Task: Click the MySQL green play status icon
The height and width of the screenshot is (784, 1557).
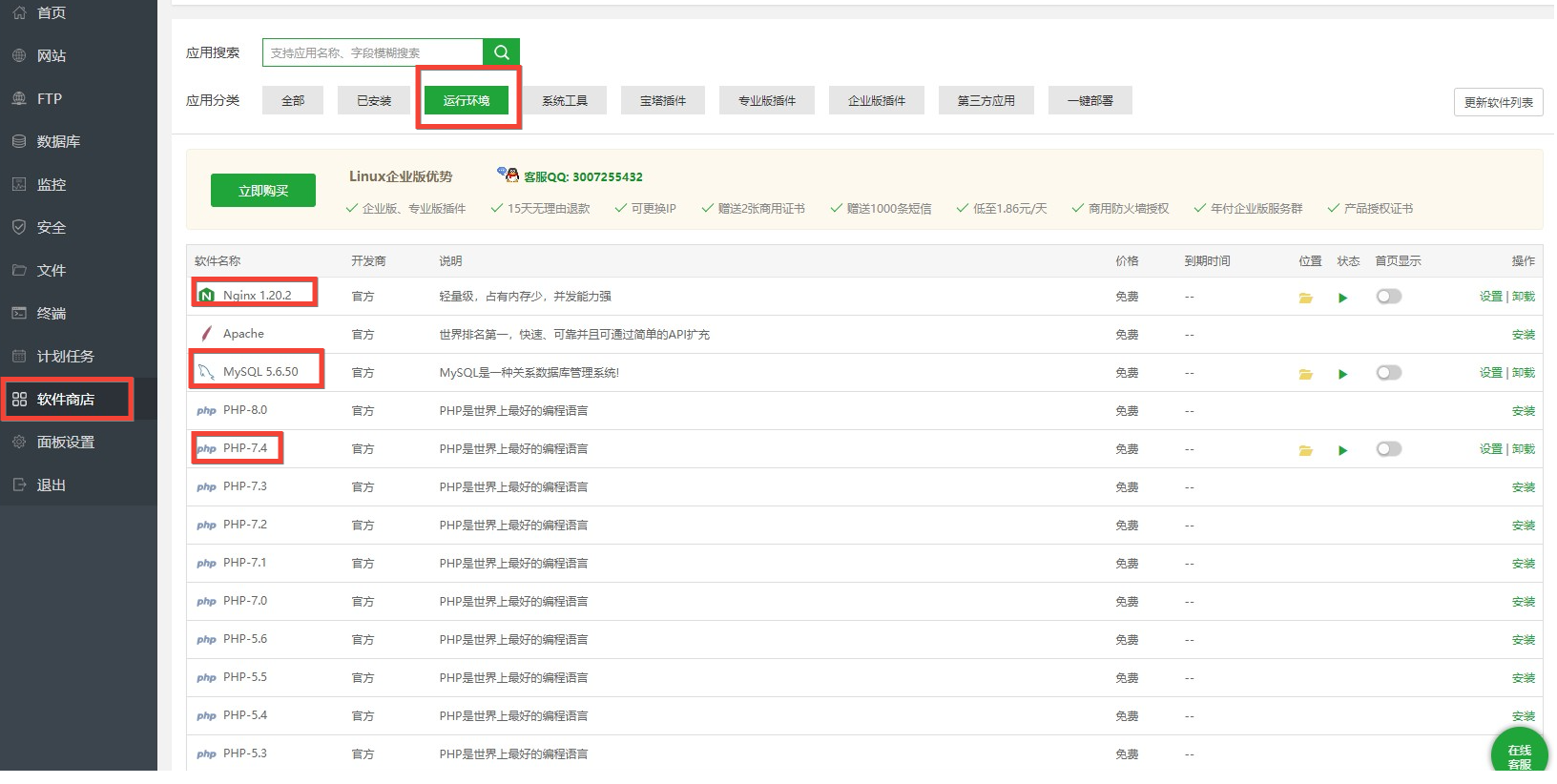Action: [x=1342, y=374]
